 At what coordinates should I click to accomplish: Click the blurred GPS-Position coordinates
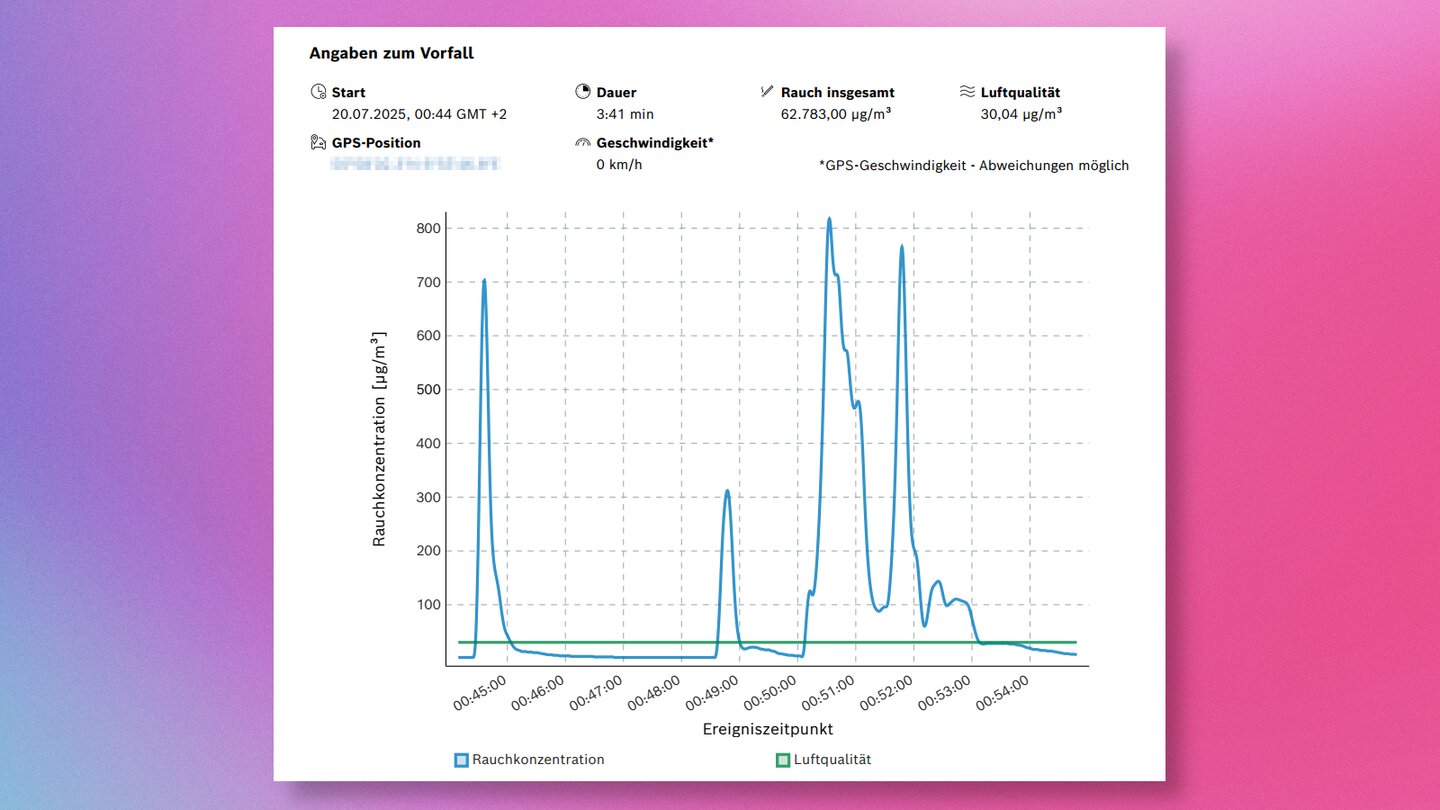[x=417, y=164]
